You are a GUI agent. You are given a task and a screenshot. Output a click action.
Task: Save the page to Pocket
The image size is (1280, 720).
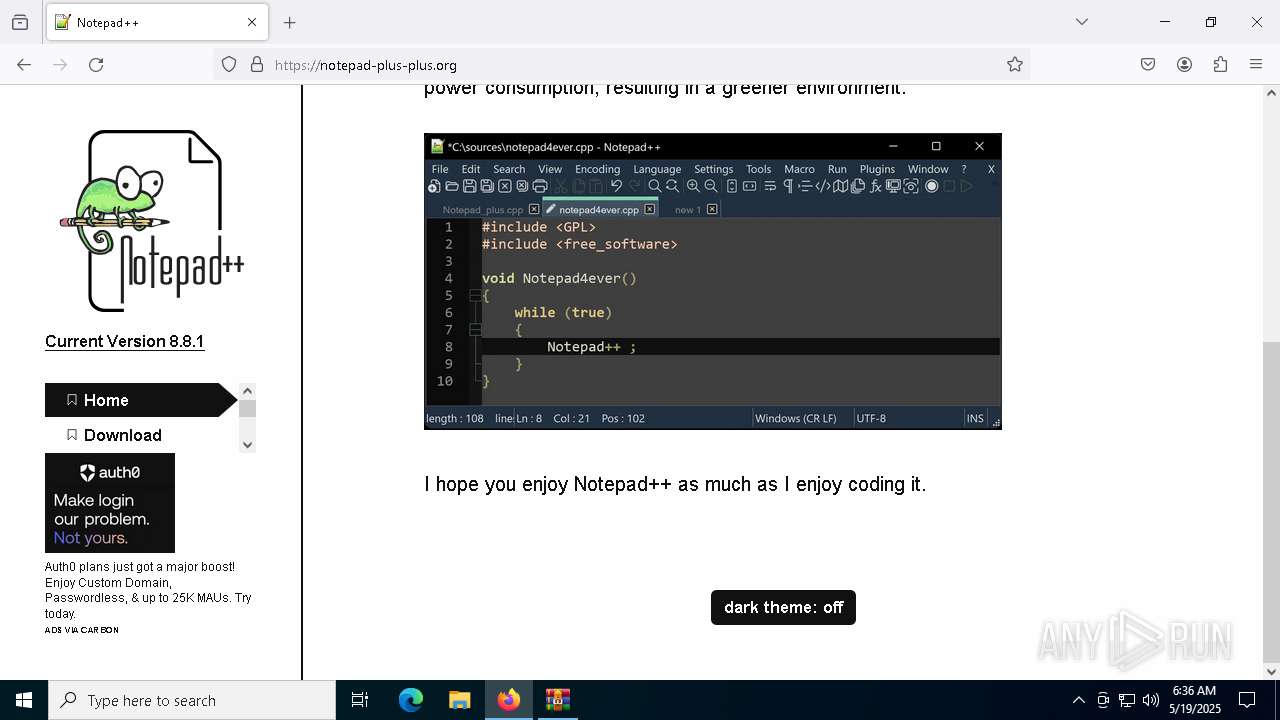[1148, 64]
